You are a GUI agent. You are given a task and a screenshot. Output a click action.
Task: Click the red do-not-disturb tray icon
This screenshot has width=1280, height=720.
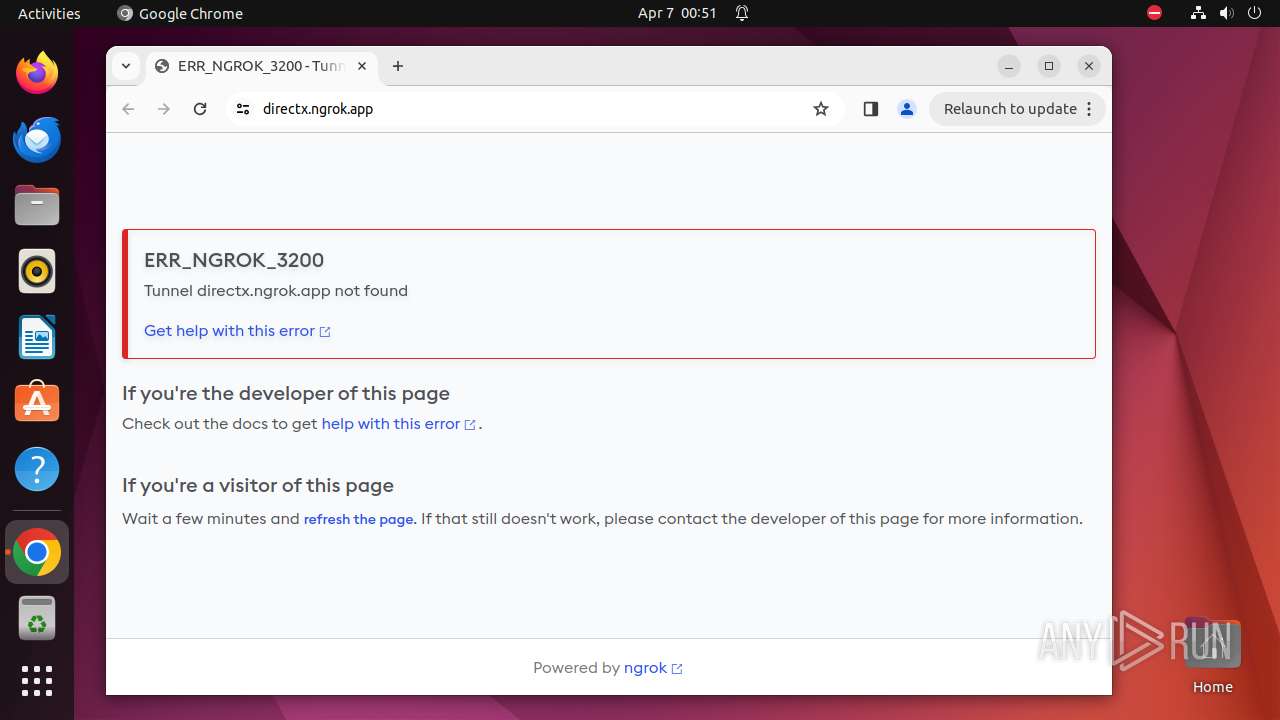click(1154, 13)
